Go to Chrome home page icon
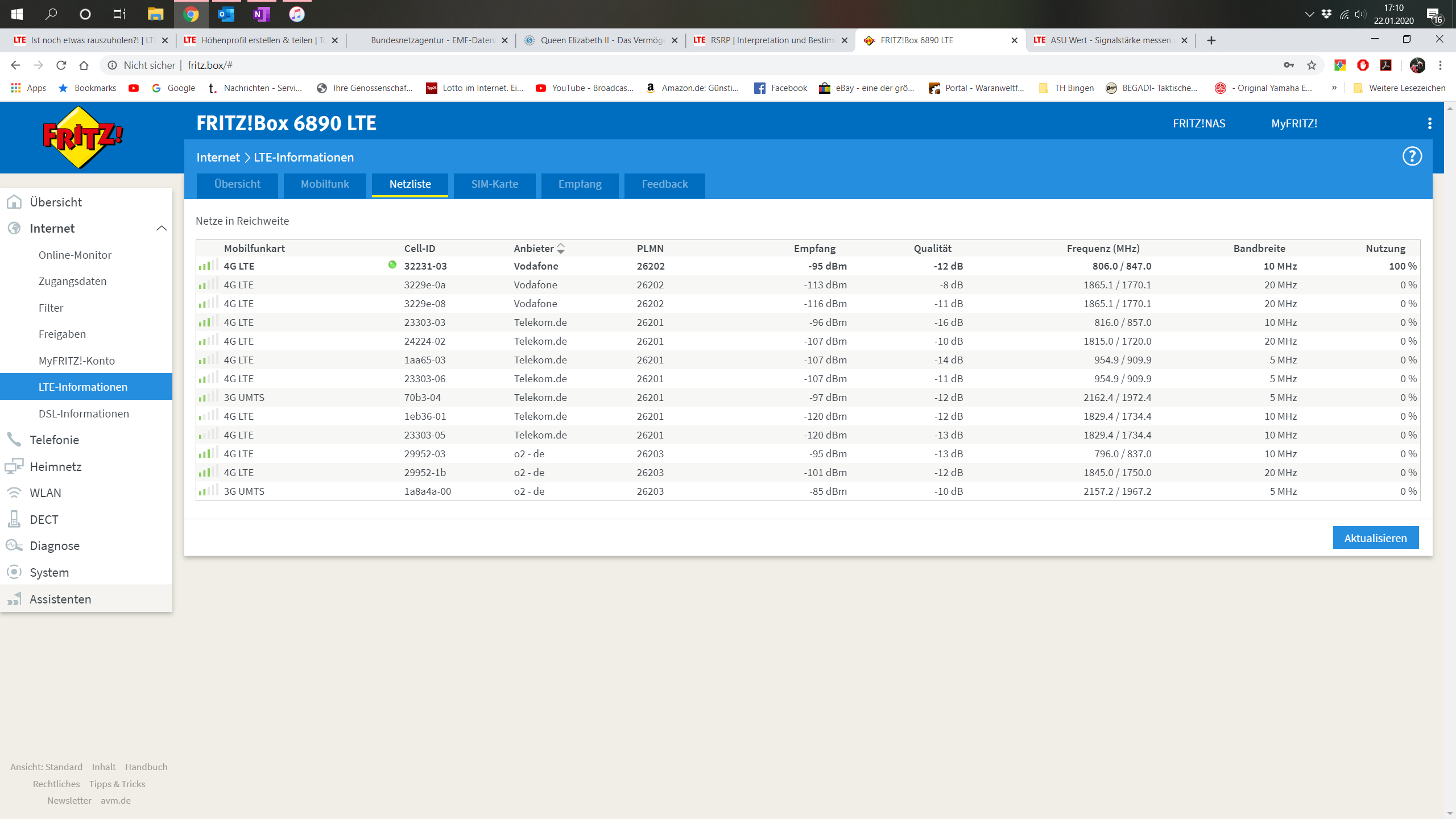1456x819 pixels. (x=84, y=65)
